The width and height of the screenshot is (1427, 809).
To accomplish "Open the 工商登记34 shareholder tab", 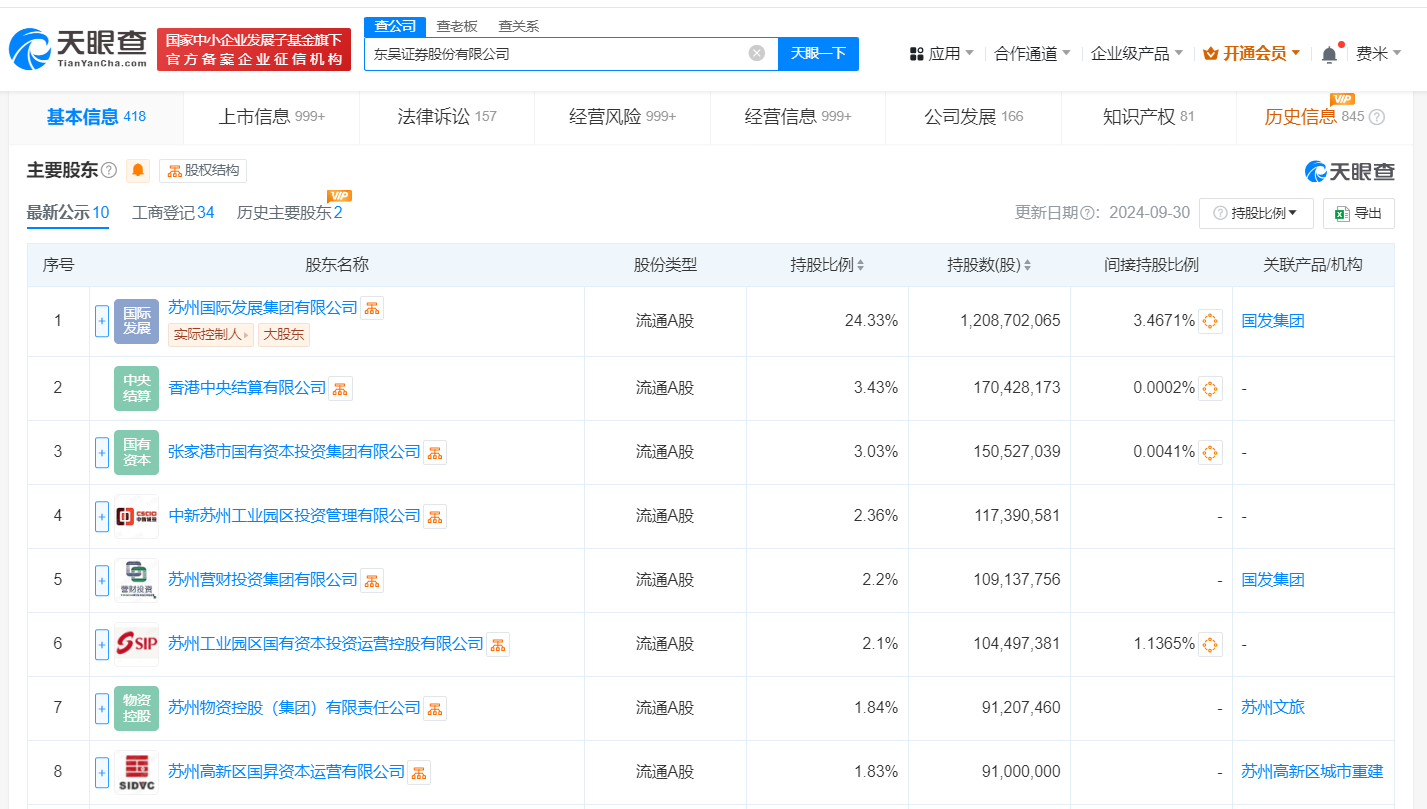I will click(x=172, y=212).
